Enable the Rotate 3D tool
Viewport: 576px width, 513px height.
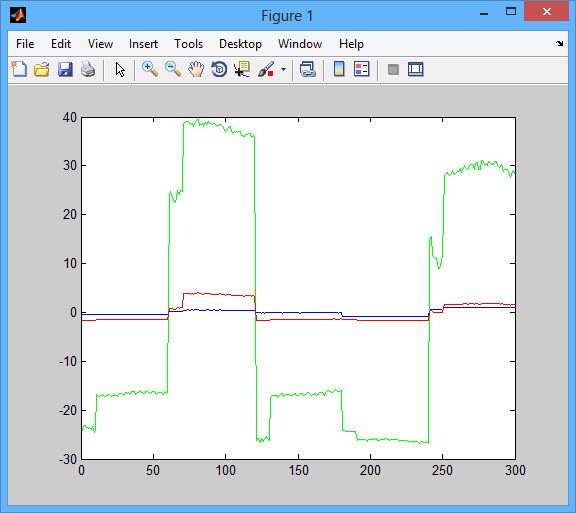(x=219, y=69)
